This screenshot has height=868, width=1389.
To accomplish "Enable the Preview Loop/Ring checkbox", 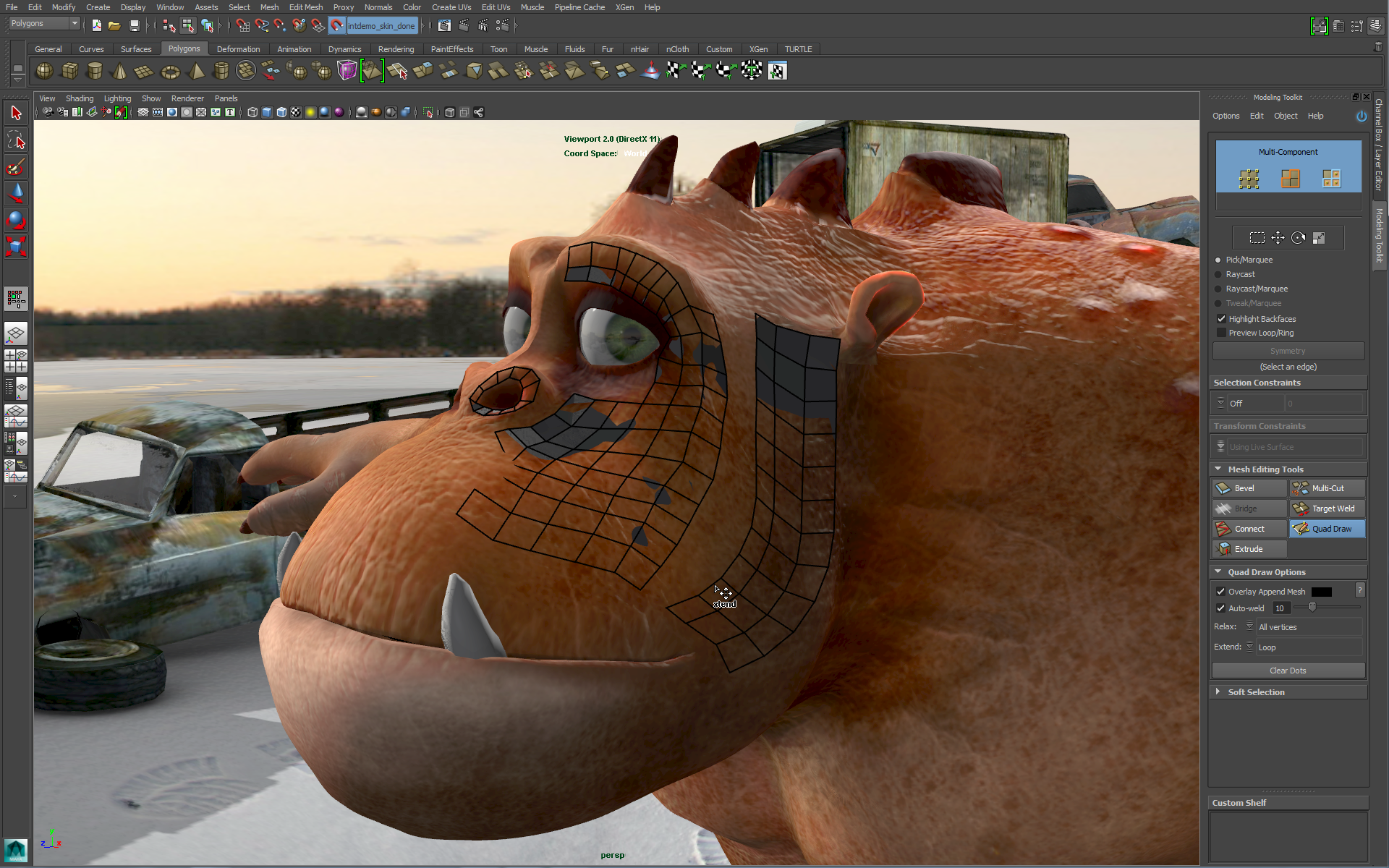I will (x=1221, y=333).
